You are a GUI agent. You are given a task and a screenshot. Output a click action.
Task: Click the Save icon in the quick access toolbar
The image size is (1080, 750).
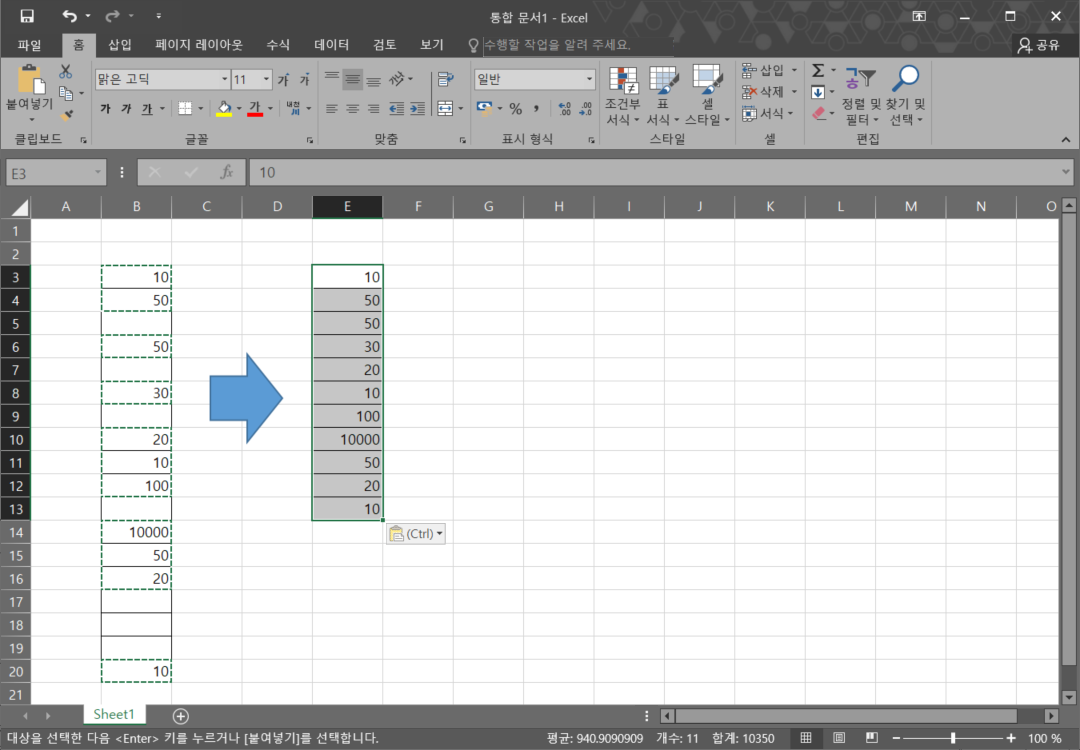27,16
